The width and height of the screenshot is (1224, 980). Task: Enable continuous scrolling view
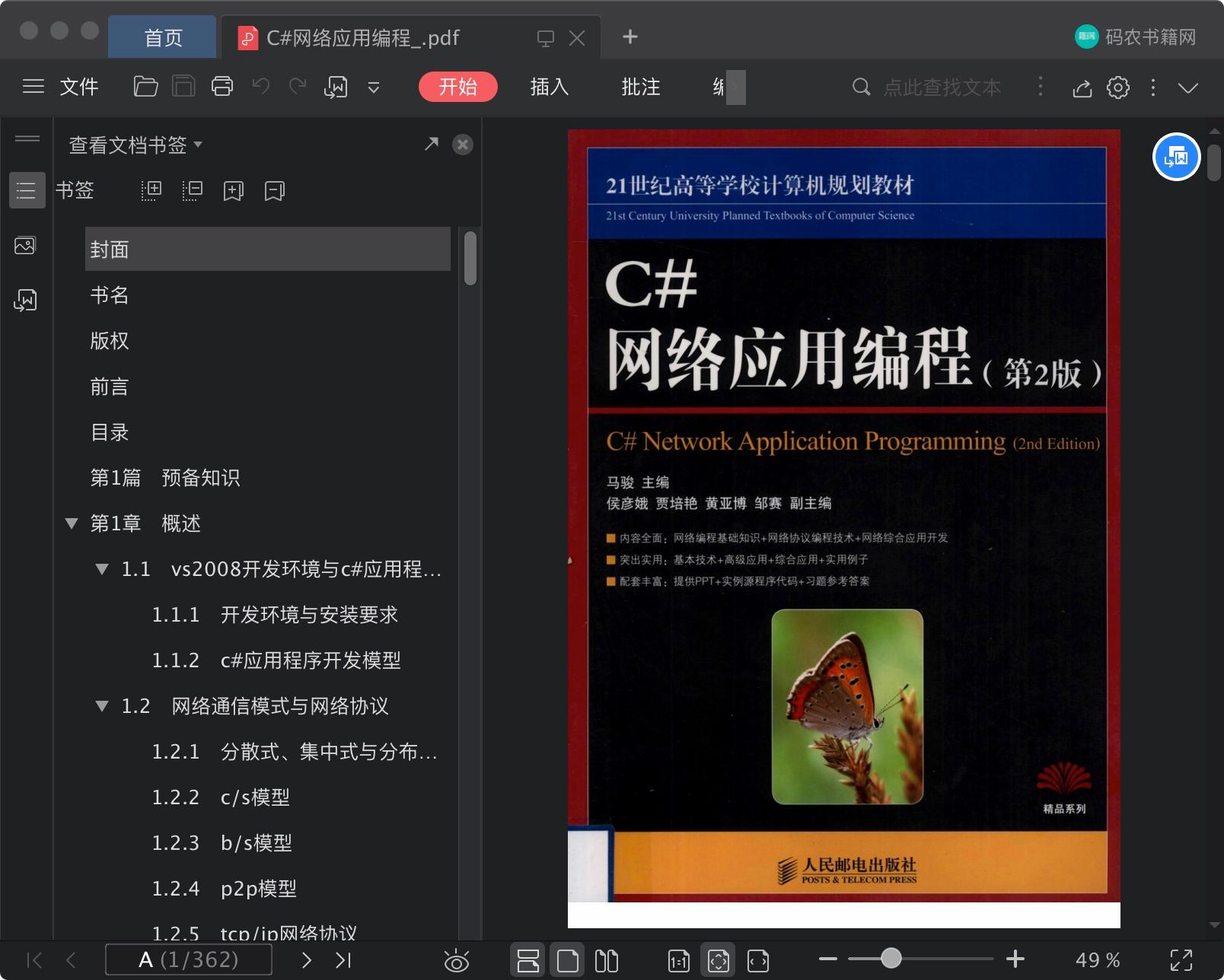coord(528,960)
